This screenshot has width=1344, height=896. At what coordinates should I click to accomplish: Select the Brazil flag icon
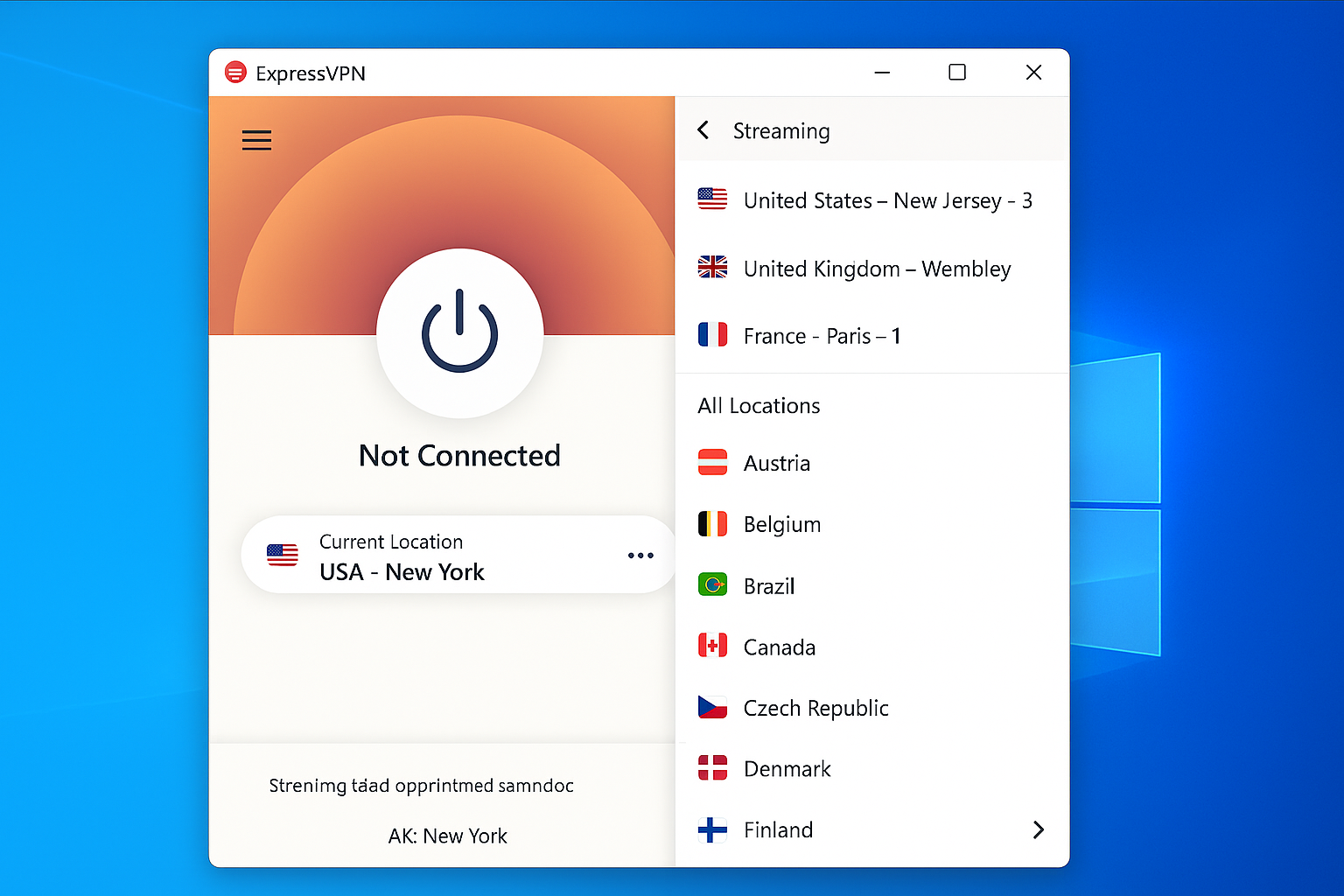point(712,584)
